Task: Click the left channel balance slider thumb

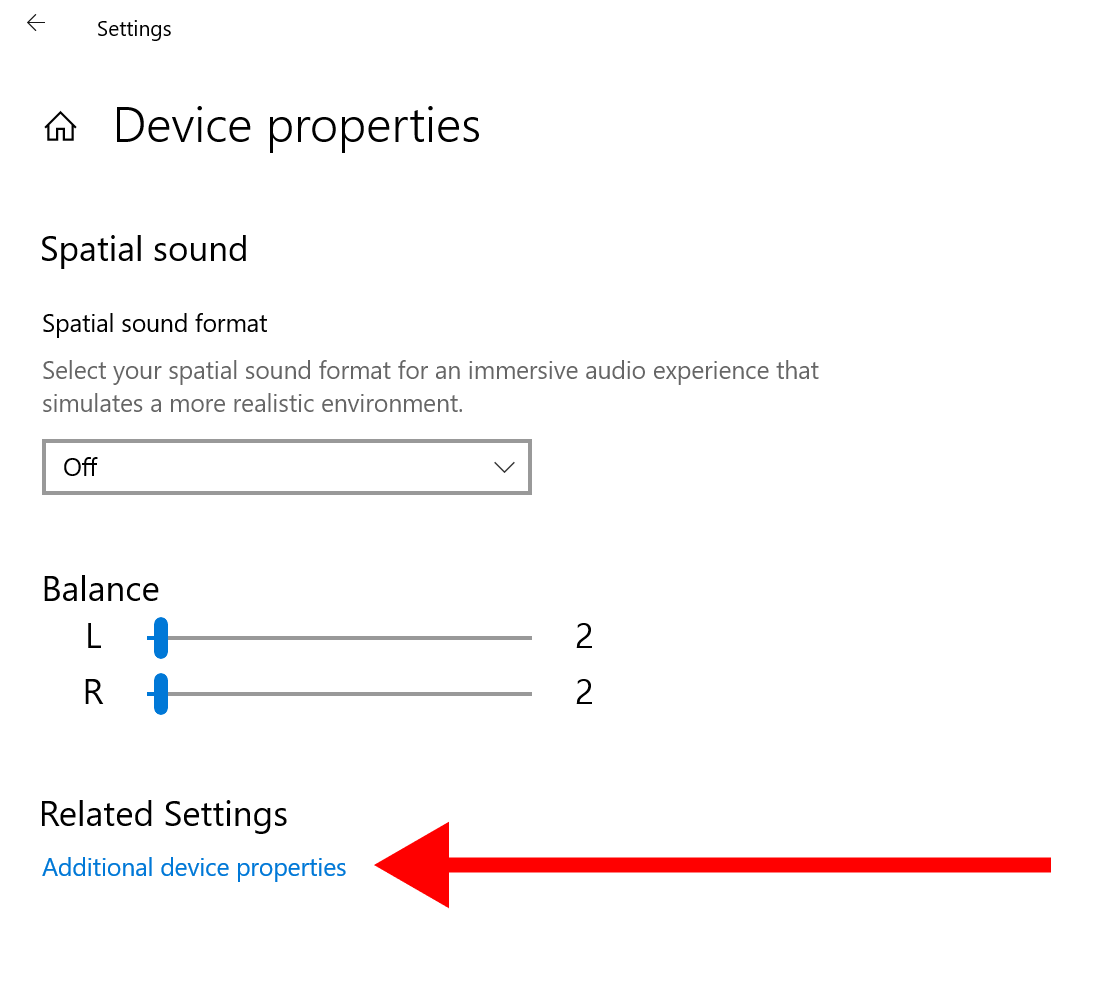Action: (160, 637)
